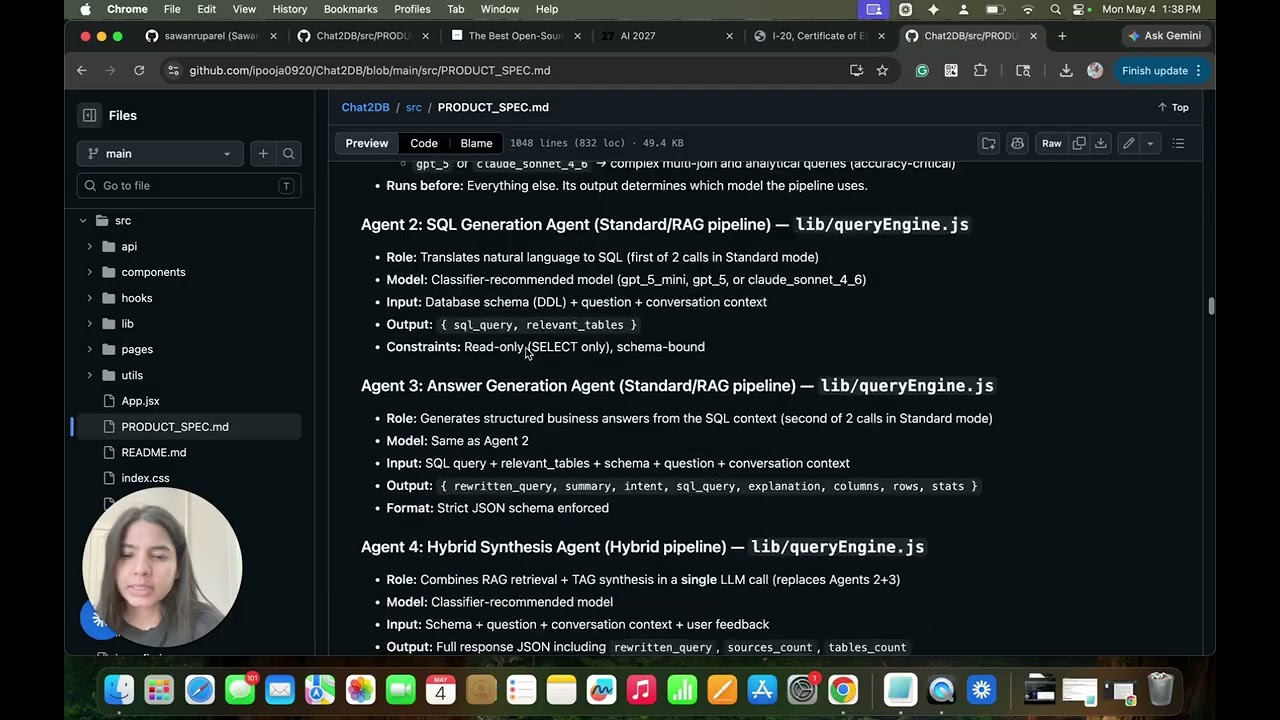Edit the file with the pencil icon
1280x720 pixels.
pyautogui.click(x=1128, y=143)
